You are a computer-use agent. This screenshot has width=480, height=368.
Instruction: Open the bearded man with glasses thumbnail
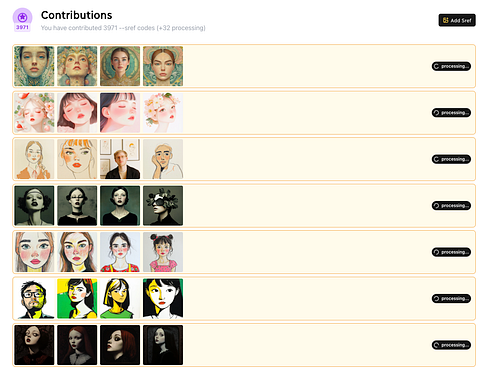pos(34,298)
